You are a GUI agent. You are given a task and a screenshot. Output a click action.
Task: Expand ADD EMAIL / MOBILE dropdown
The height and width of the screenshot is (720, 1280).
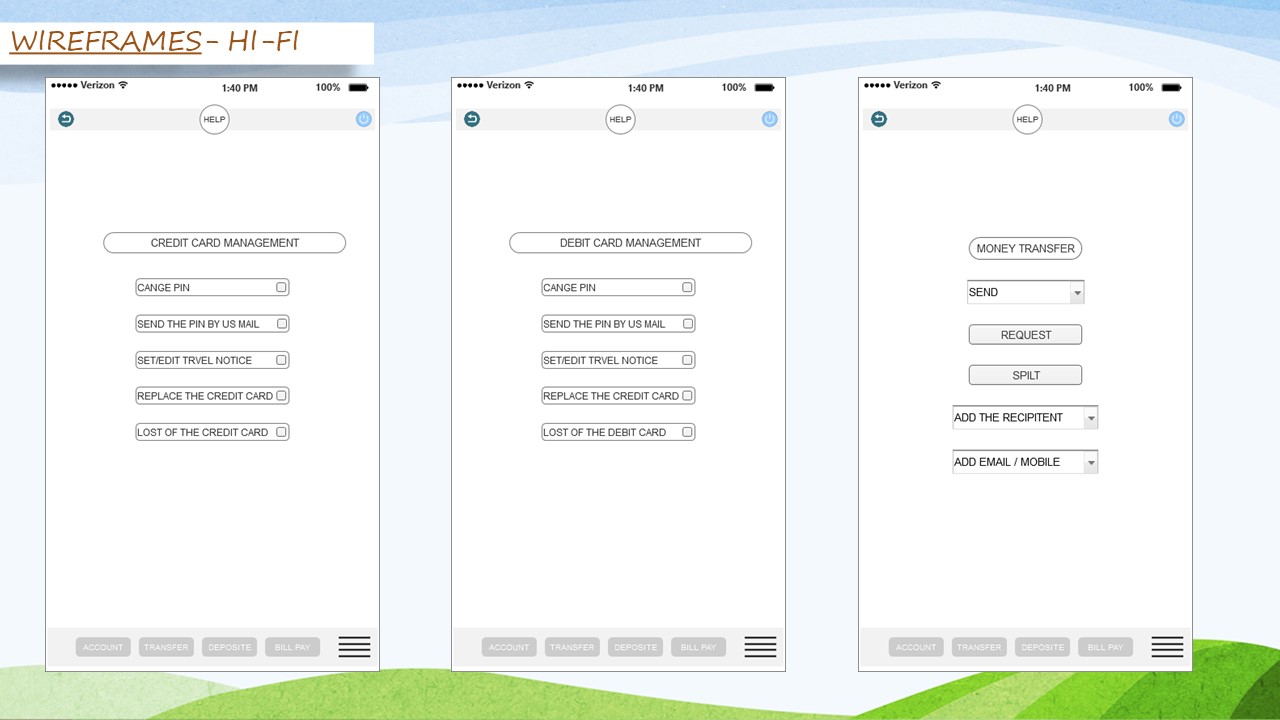point(1090,462)
